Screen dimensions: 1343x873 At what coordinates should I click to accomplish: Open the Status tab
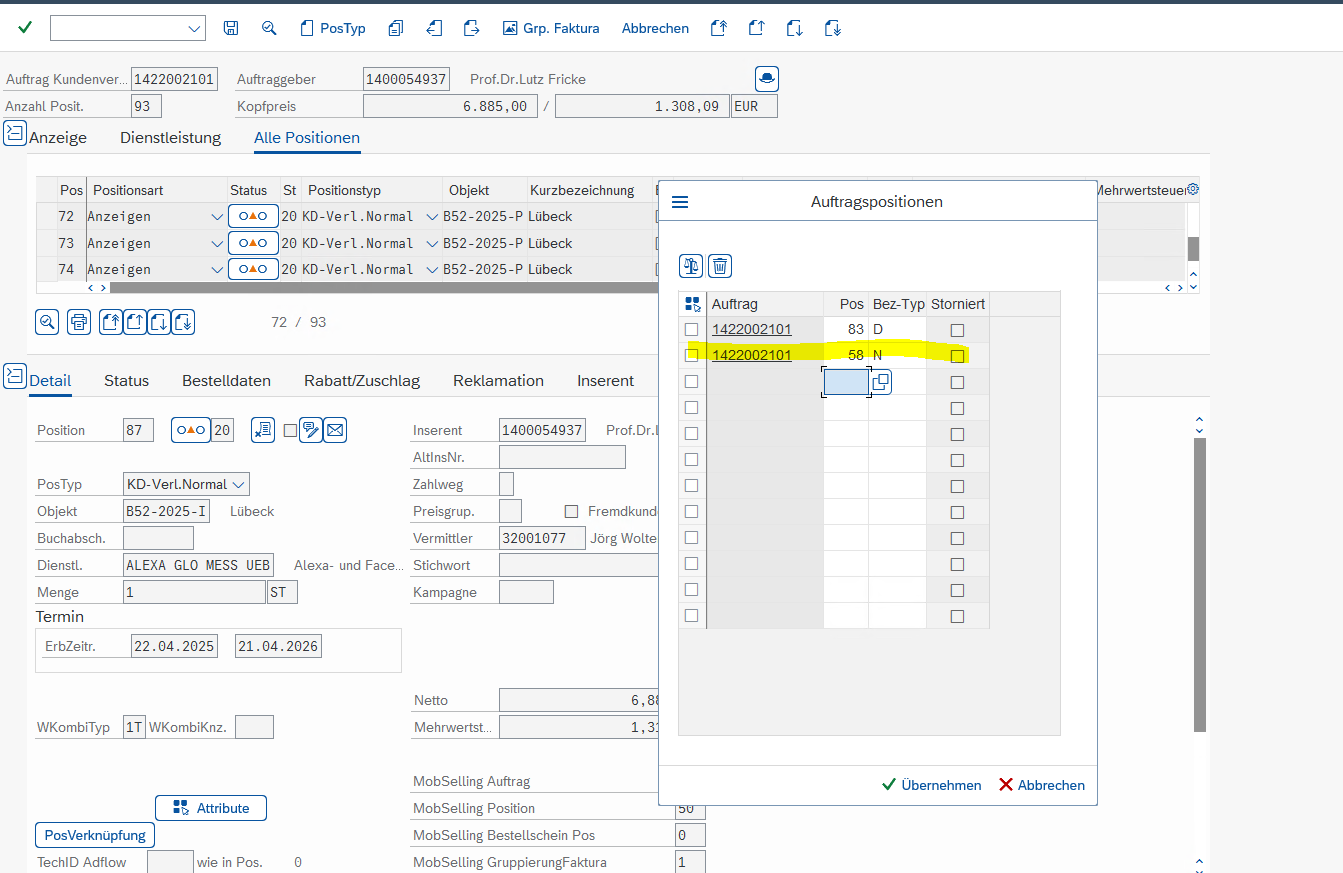pyautogui.click(x=126, y=381)
